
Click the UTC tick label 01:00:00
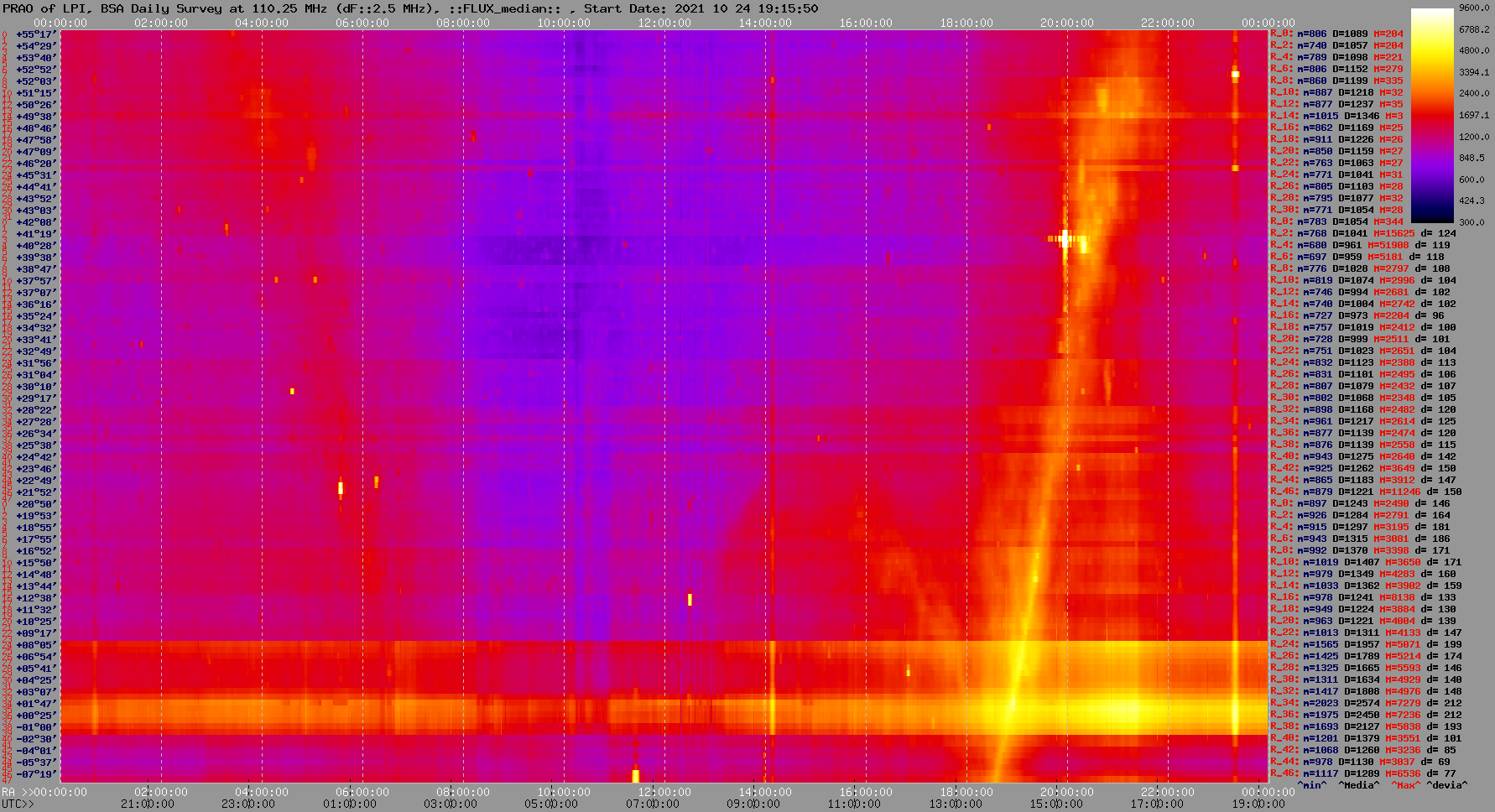coord(350,804)
